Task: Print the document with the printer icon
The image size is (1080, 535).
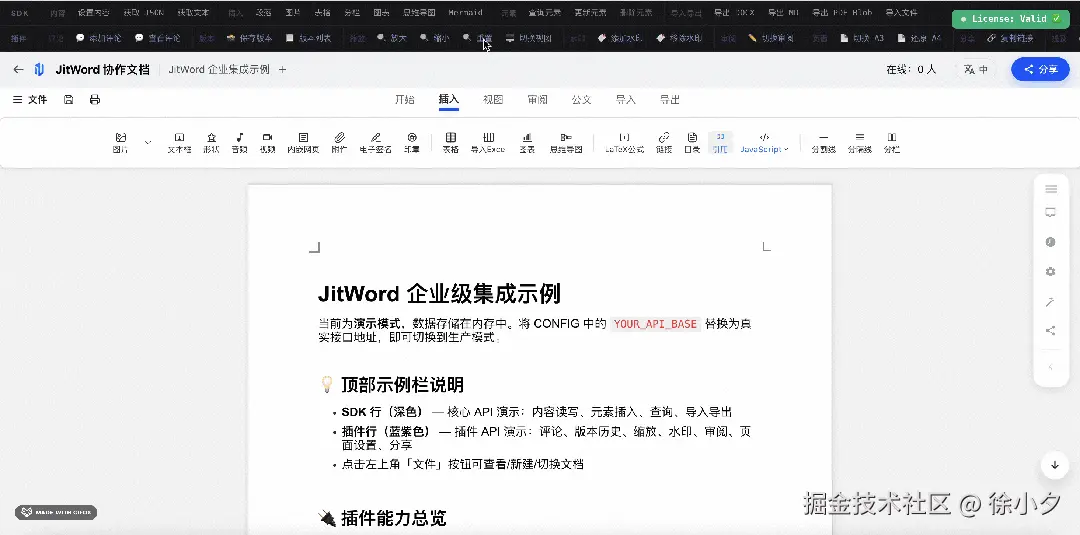Action: pyautogui.click(x=95, y=100)
